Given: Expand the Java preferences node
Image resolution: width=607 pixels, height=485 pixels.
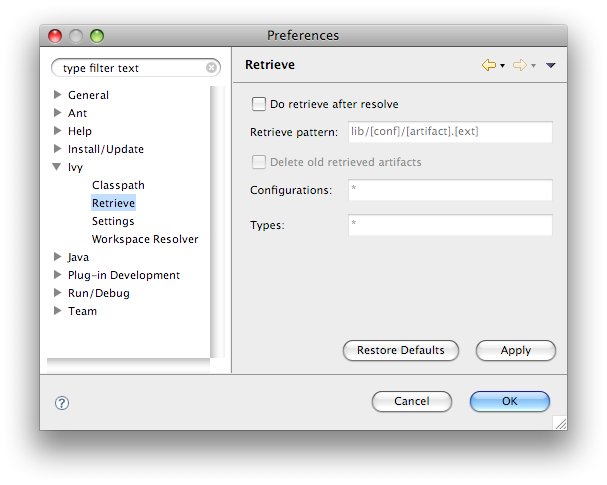Looking at the screenshot, I should click(x=58, y=257).
